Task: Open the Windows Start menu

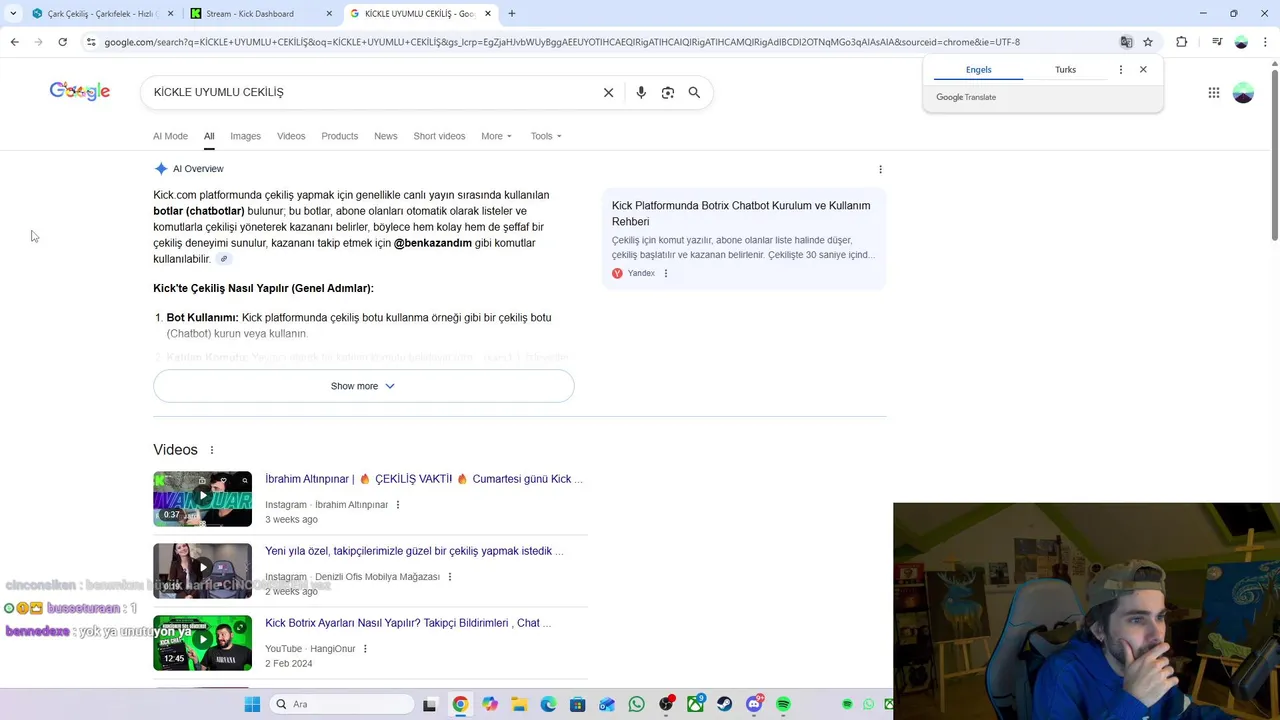Action: 252,704
